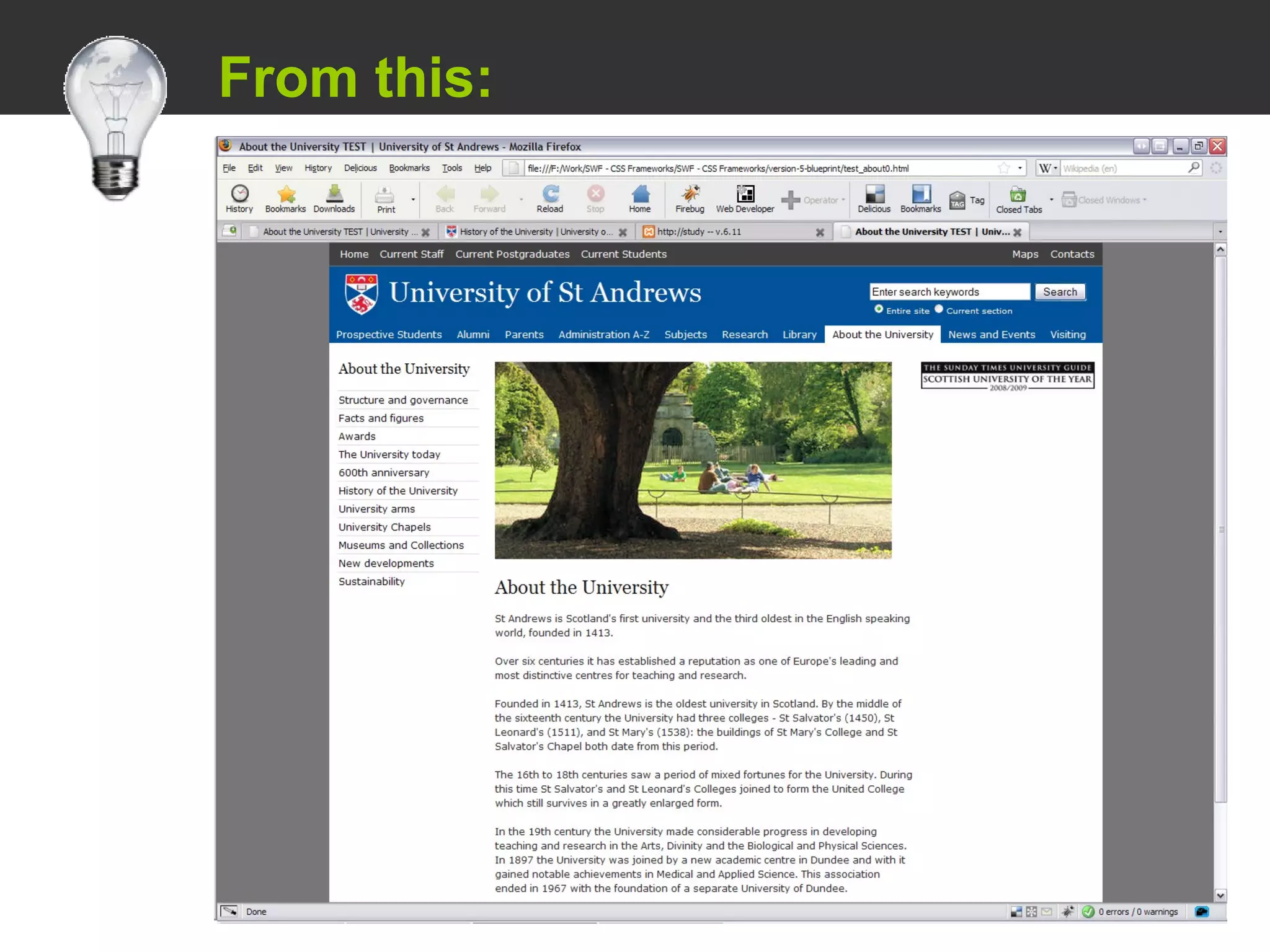Image resolution: width=1270 pixels, height=952 pixels.
Task: Open the address bar history dropdown
Action: click(x=1020, y=168)
